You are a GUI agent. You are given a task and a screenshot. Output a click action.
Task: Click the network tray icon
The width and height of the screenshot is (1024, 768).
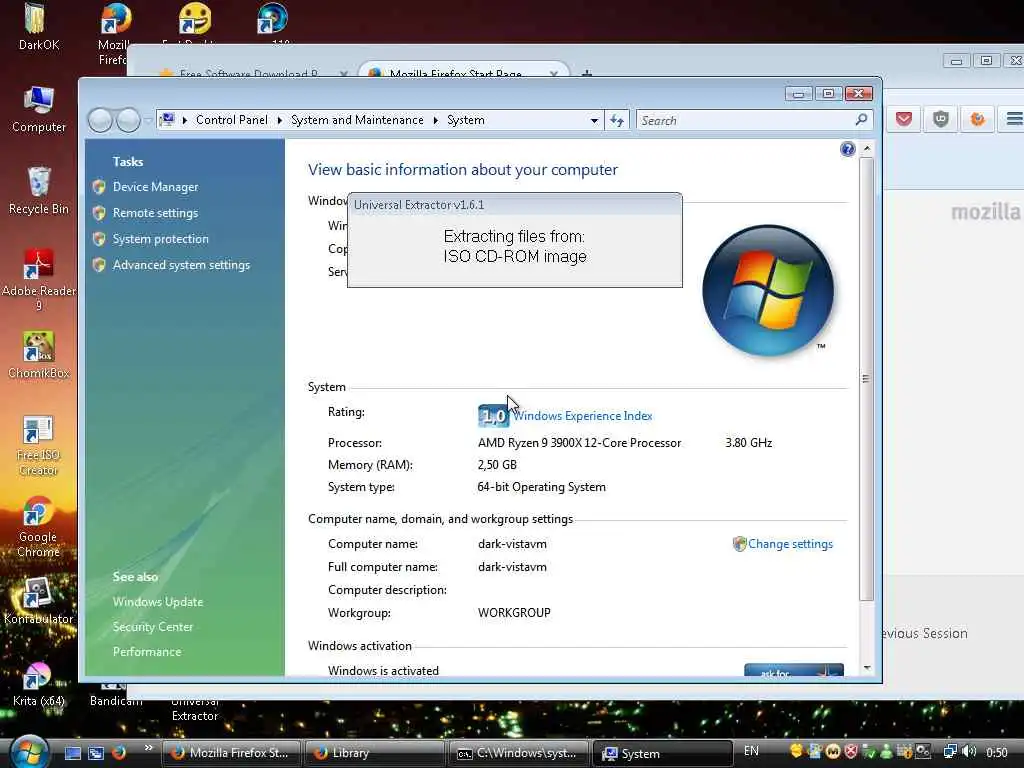click(950, 752)
